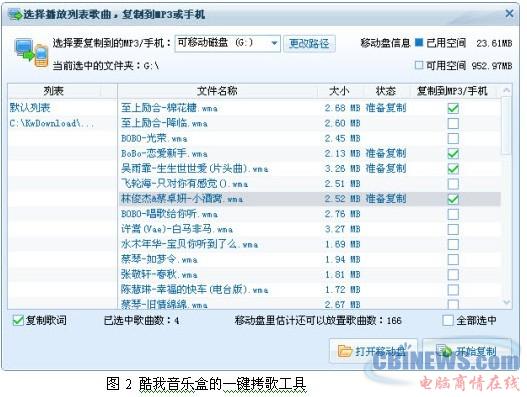
Task: Select 飞轮海-只对你有感觉().wma
Action: coord(185,184)
